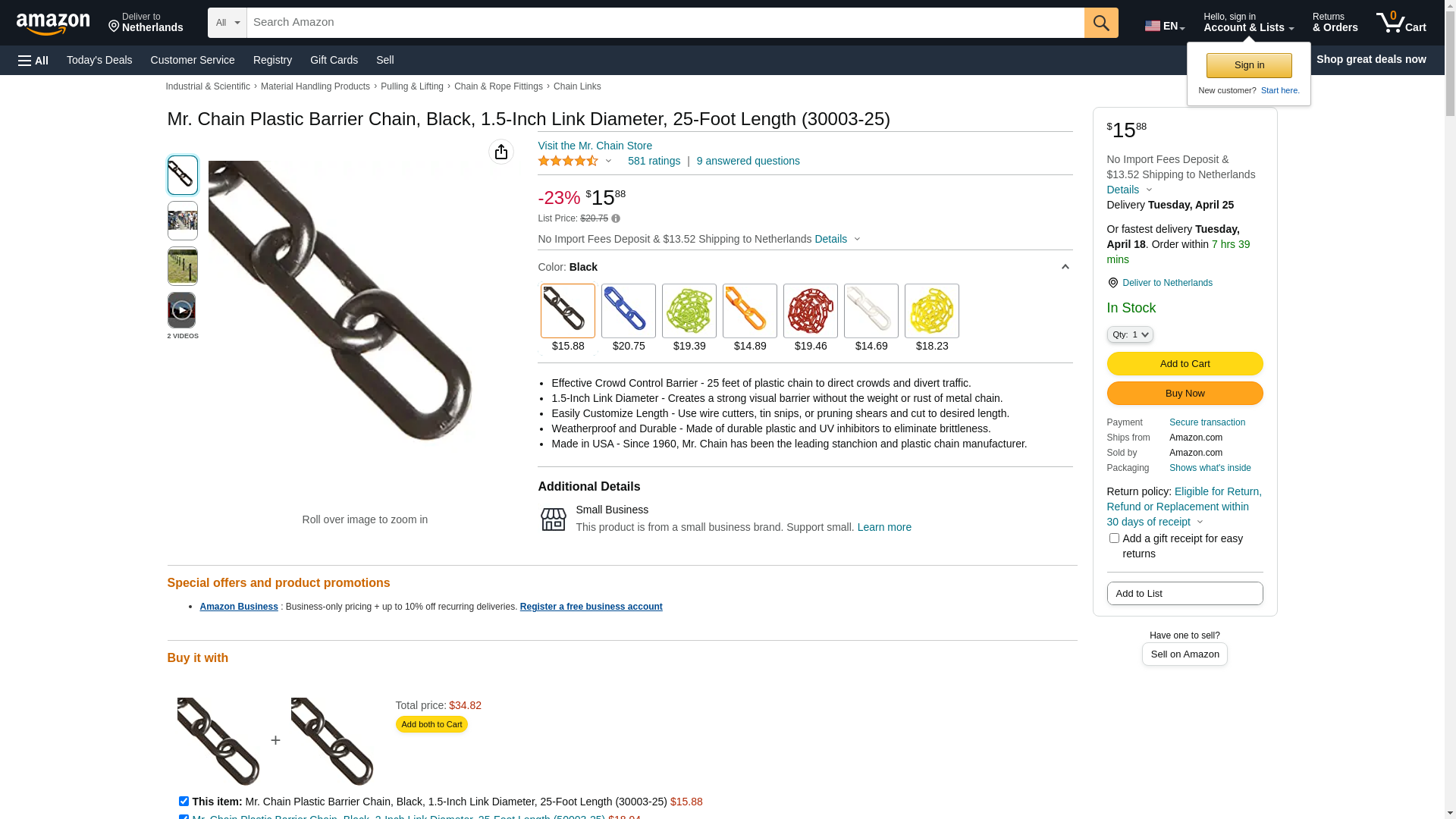
Task: Open the 581 ratings link
Action: tap(654, 161)
